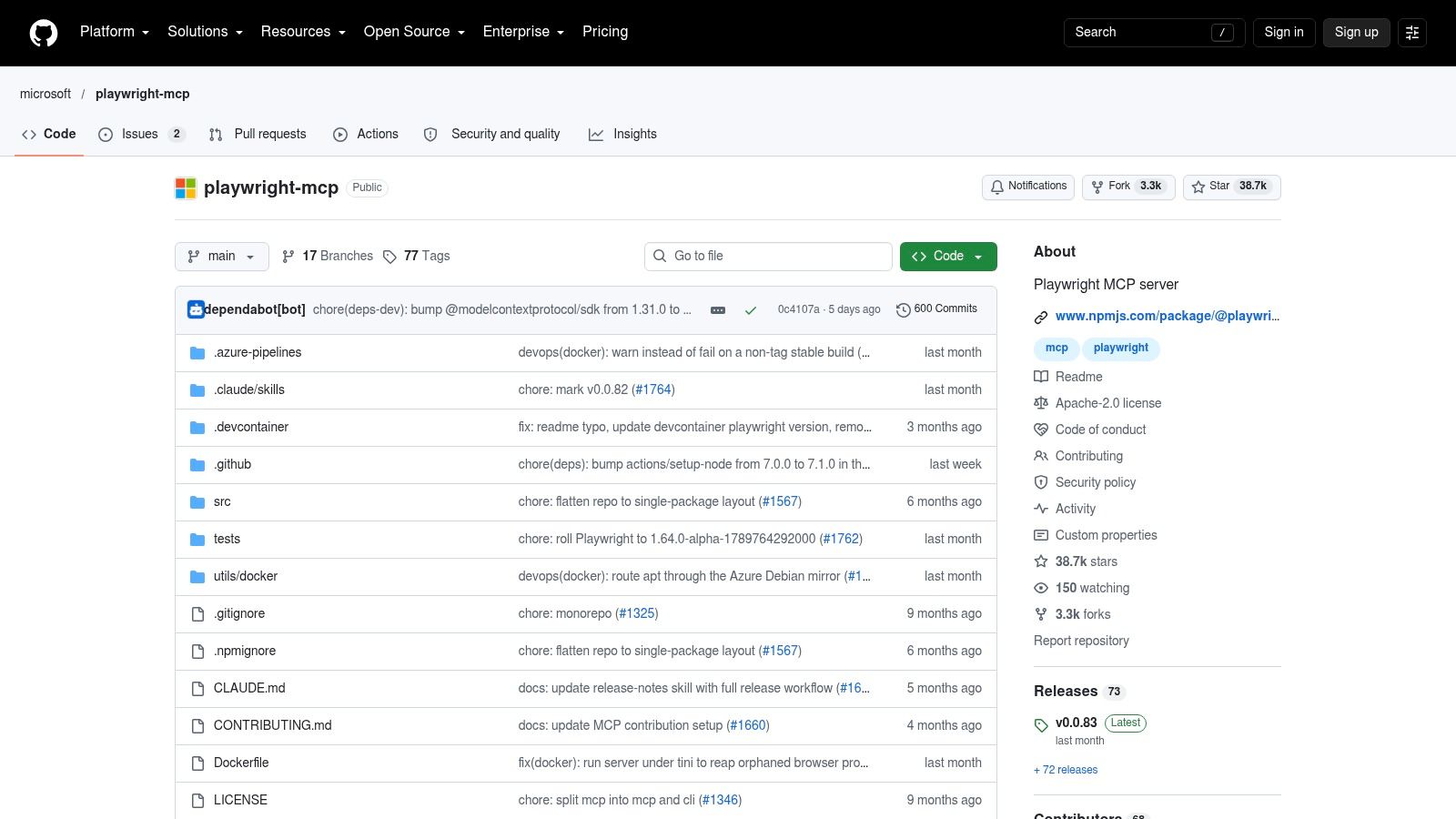Click the book icon beside Readme
The image size is (1456, 819).
(1041, 377)
